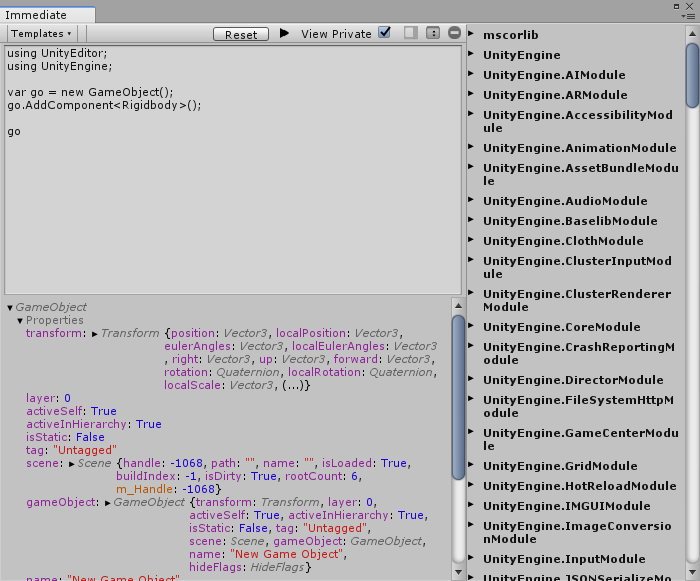Image resolution: width=700 pixels, height=581 pixels.
Task: Expand UnityEngine.AIModule arrow
Action: click(471, 74)
